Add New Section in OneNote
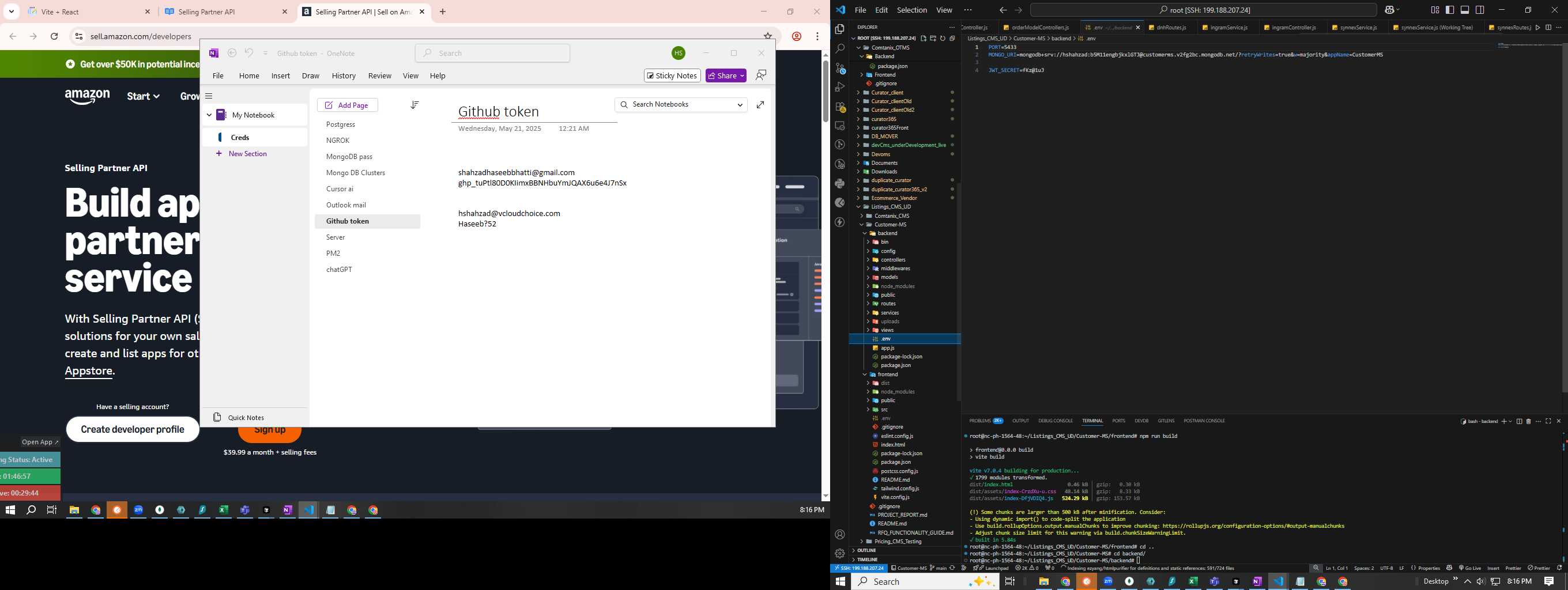 pos(242,154)
